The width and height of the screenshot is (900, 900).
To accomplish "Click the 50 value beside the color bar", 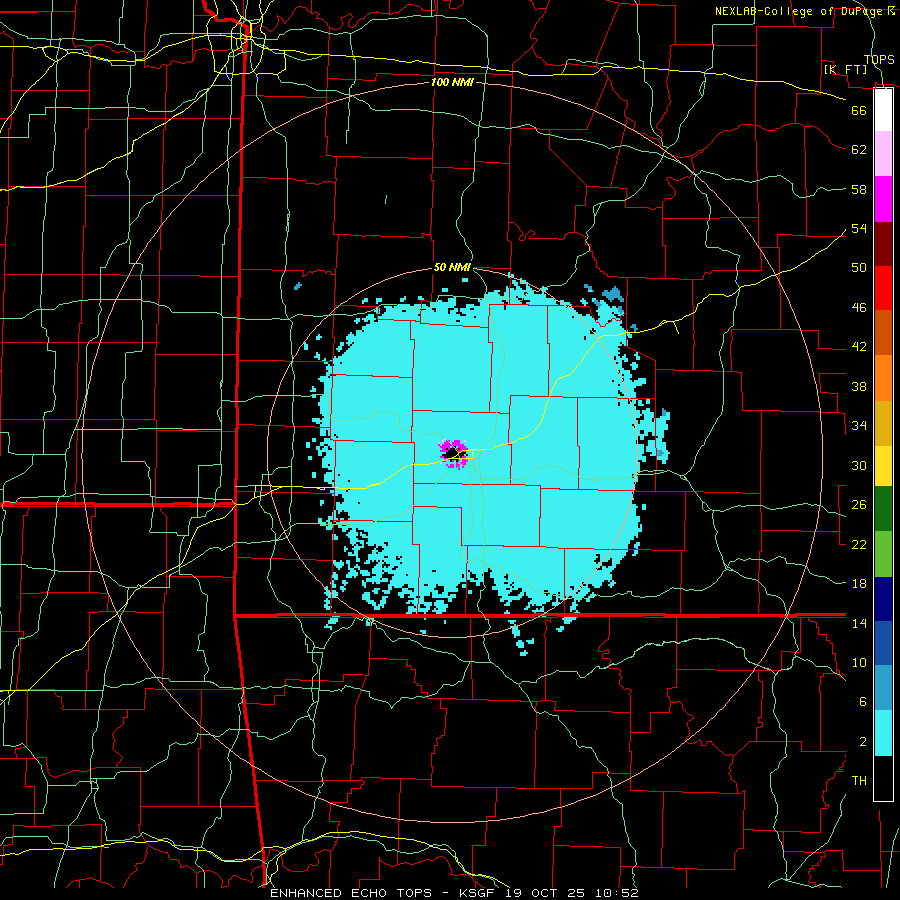I will point(859,268).
